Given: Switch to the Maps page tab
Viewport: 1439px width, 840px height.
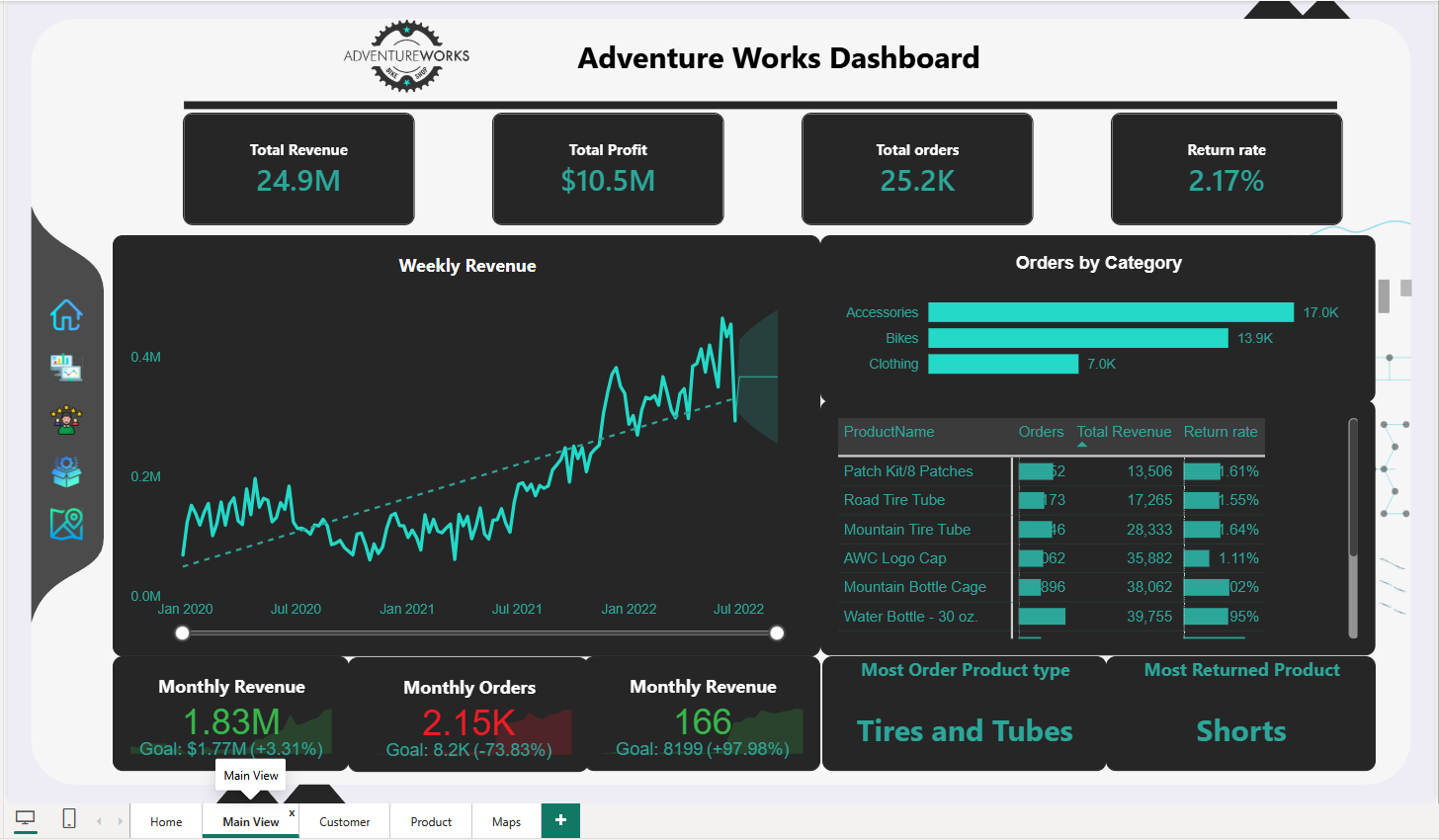Looking at the screenshot, I should coord(506,821).
